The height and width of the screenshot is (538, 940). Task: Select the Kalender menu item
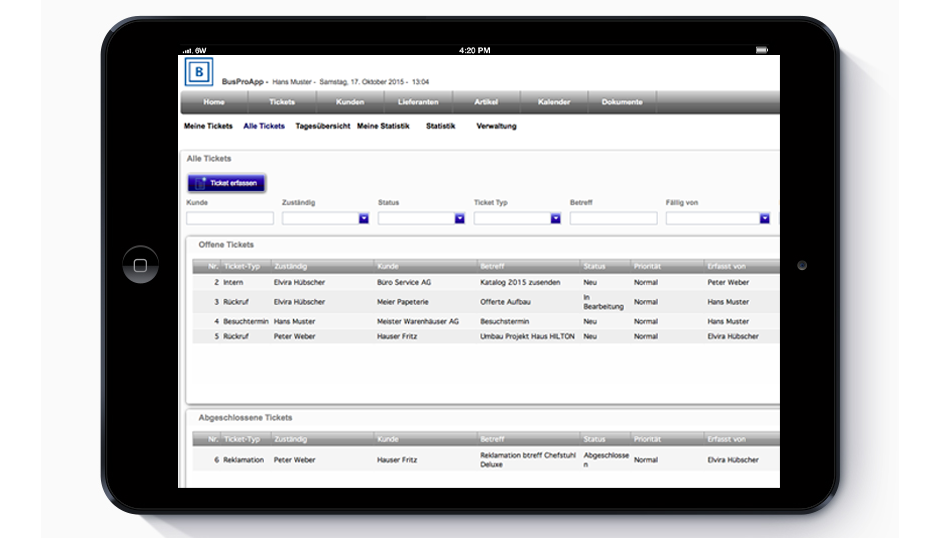point(554,102)
